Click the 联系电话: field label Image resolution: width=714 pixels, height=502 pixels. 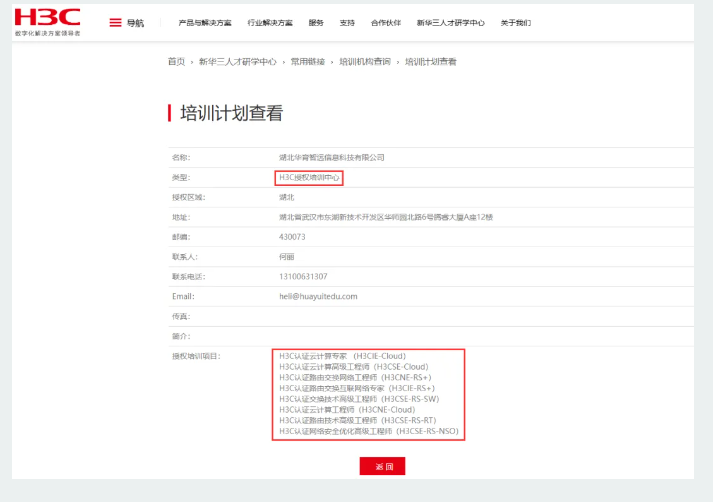pos(189,277)
